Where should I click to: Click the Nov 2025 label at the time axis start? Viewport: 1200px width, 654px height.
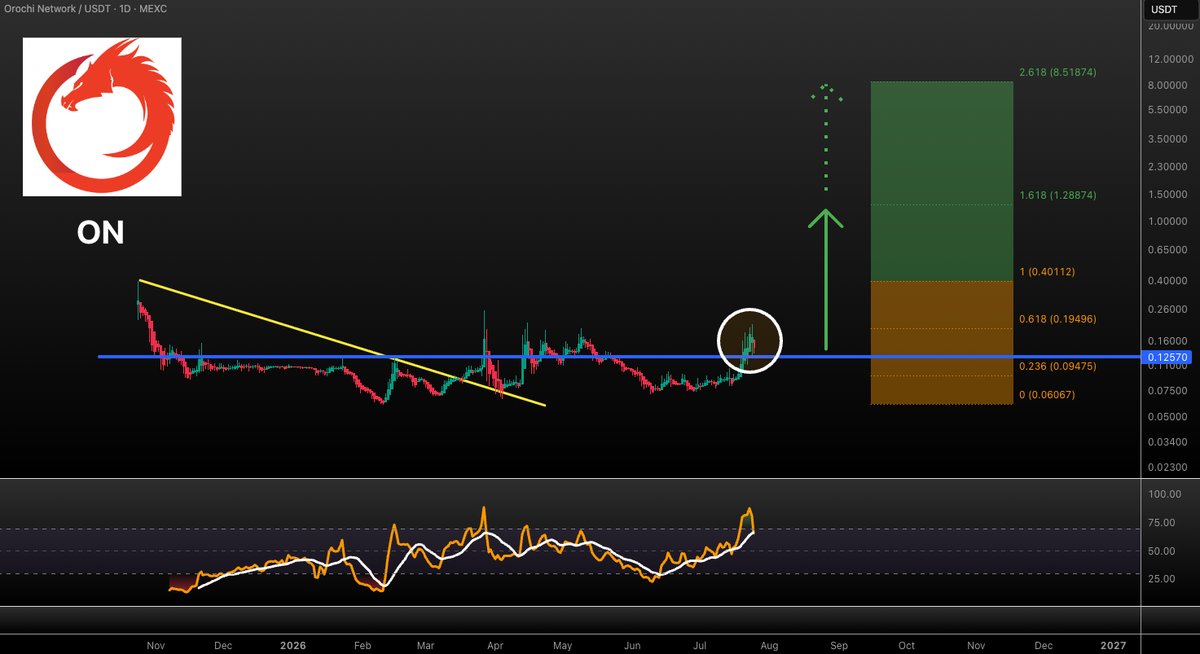[155, 647]
